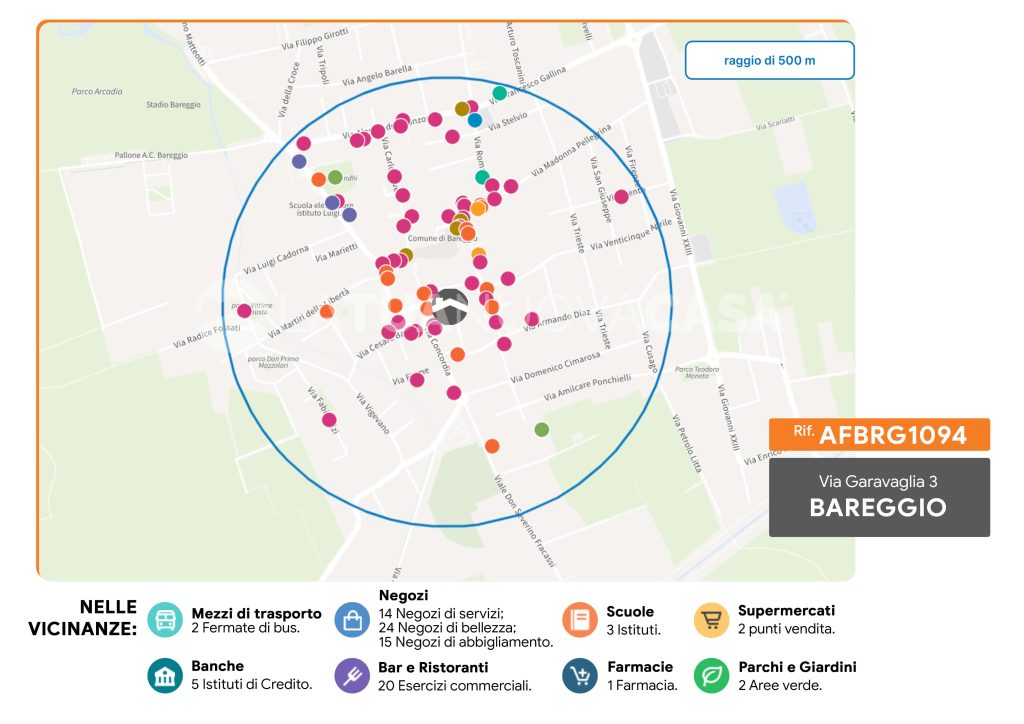The image size is (1024, 724).
Task: Click the raggio di 500 m button
Action: [769, 60]
